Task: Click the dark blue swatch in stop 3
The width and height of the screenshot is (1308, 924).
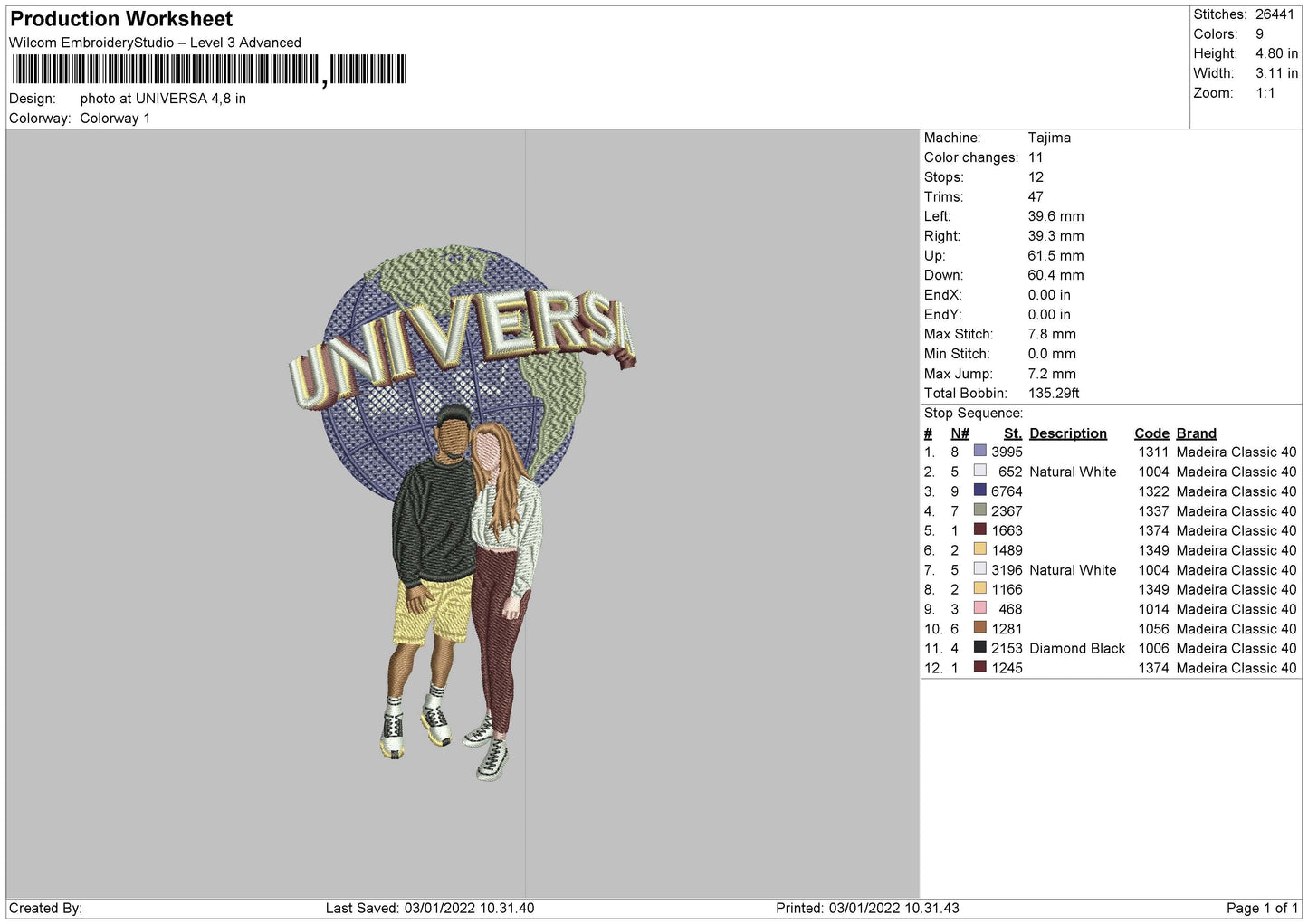Action: coord(979,491)
